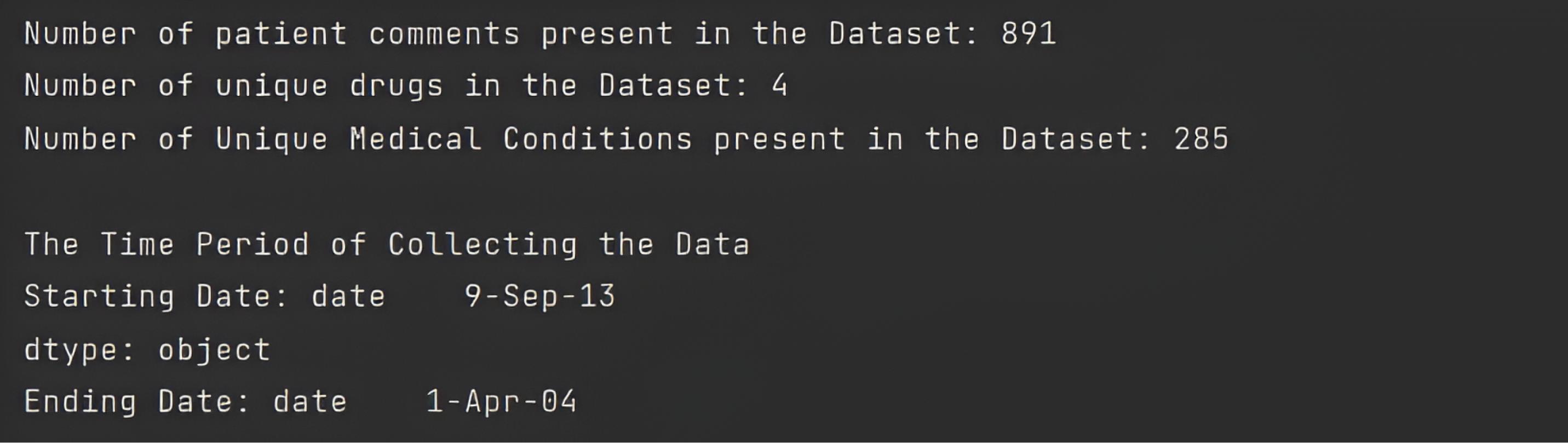Click the word "date" after Starting Date
Screen dimensions: 1568x443
click(x=348, y=296)
